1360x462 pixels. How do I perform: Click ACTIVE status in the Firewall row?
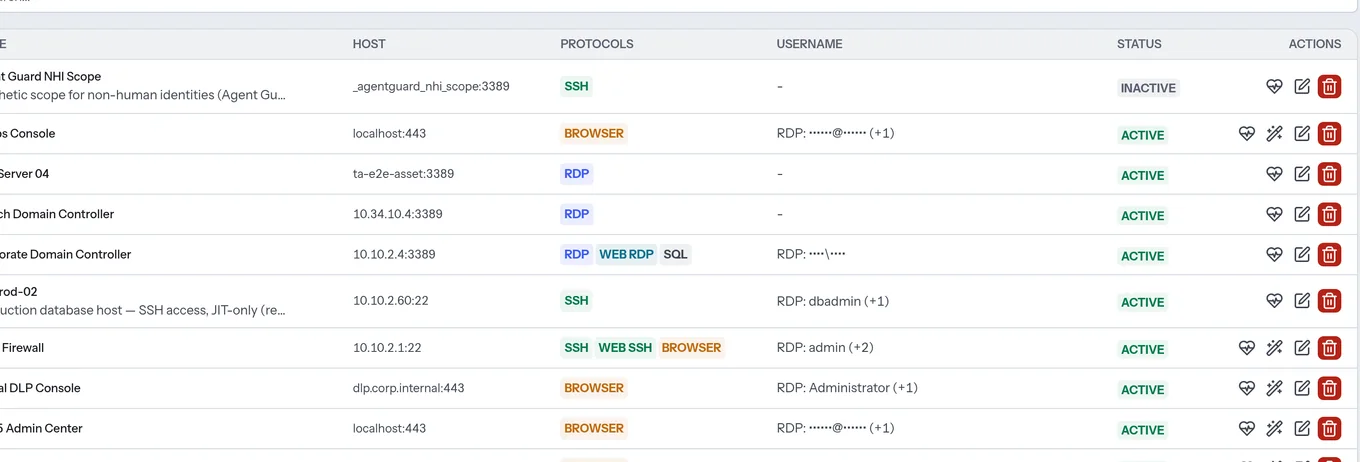tap(1142, 350)
